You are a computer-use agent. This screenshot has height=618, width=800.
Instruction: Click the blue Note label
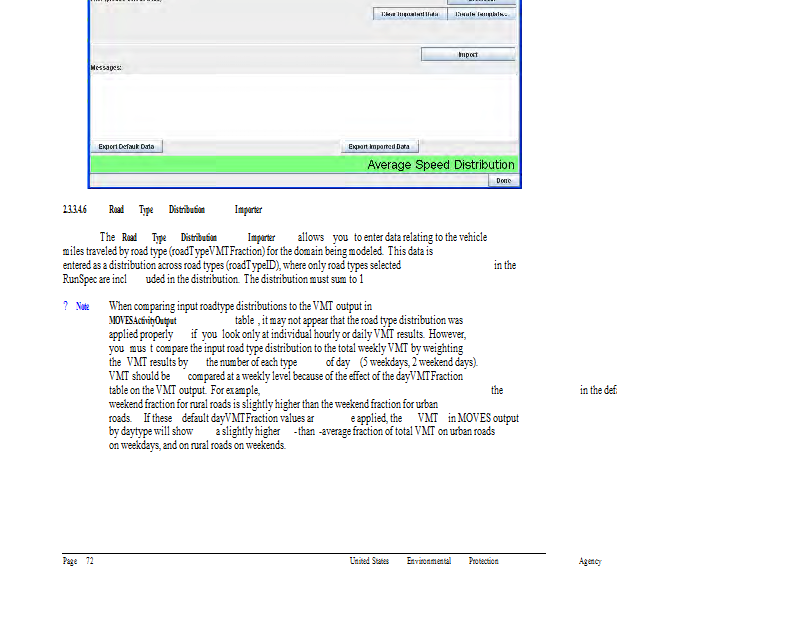(82, 306)
